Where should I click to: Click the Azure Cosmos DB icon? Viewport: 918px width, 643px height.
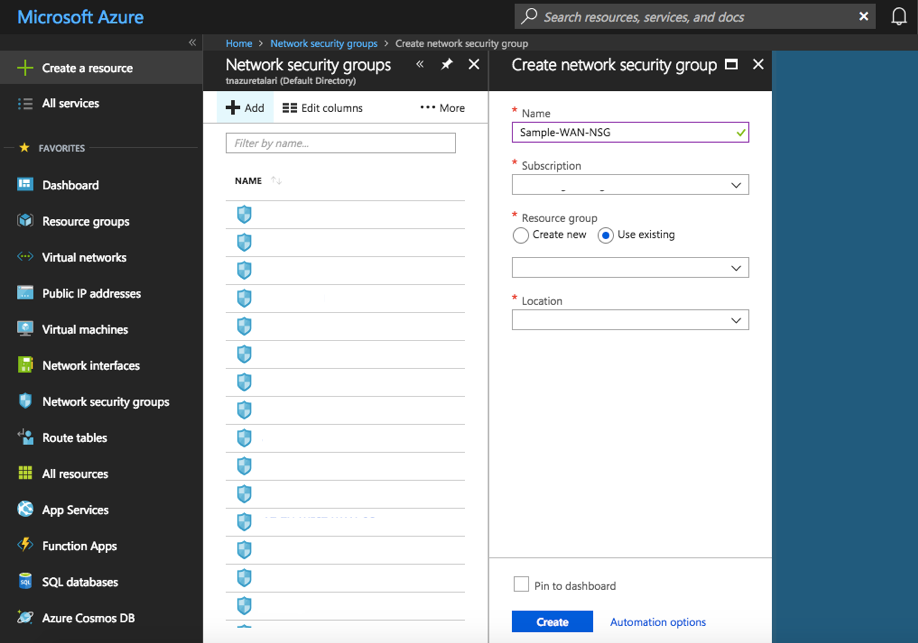click(25, 618)
